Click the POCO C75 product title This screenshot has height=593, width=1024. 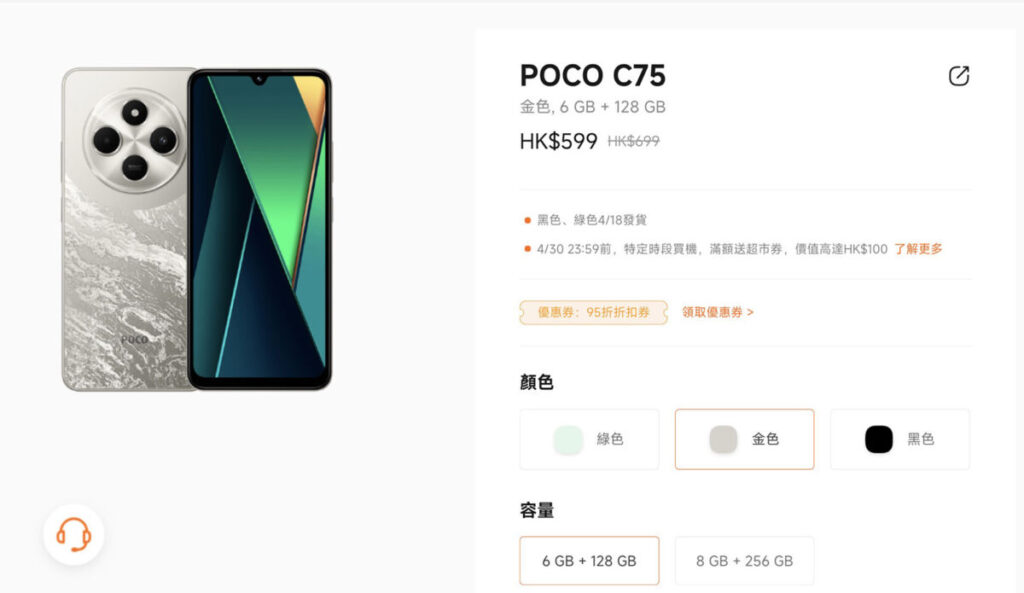point(592,76)
